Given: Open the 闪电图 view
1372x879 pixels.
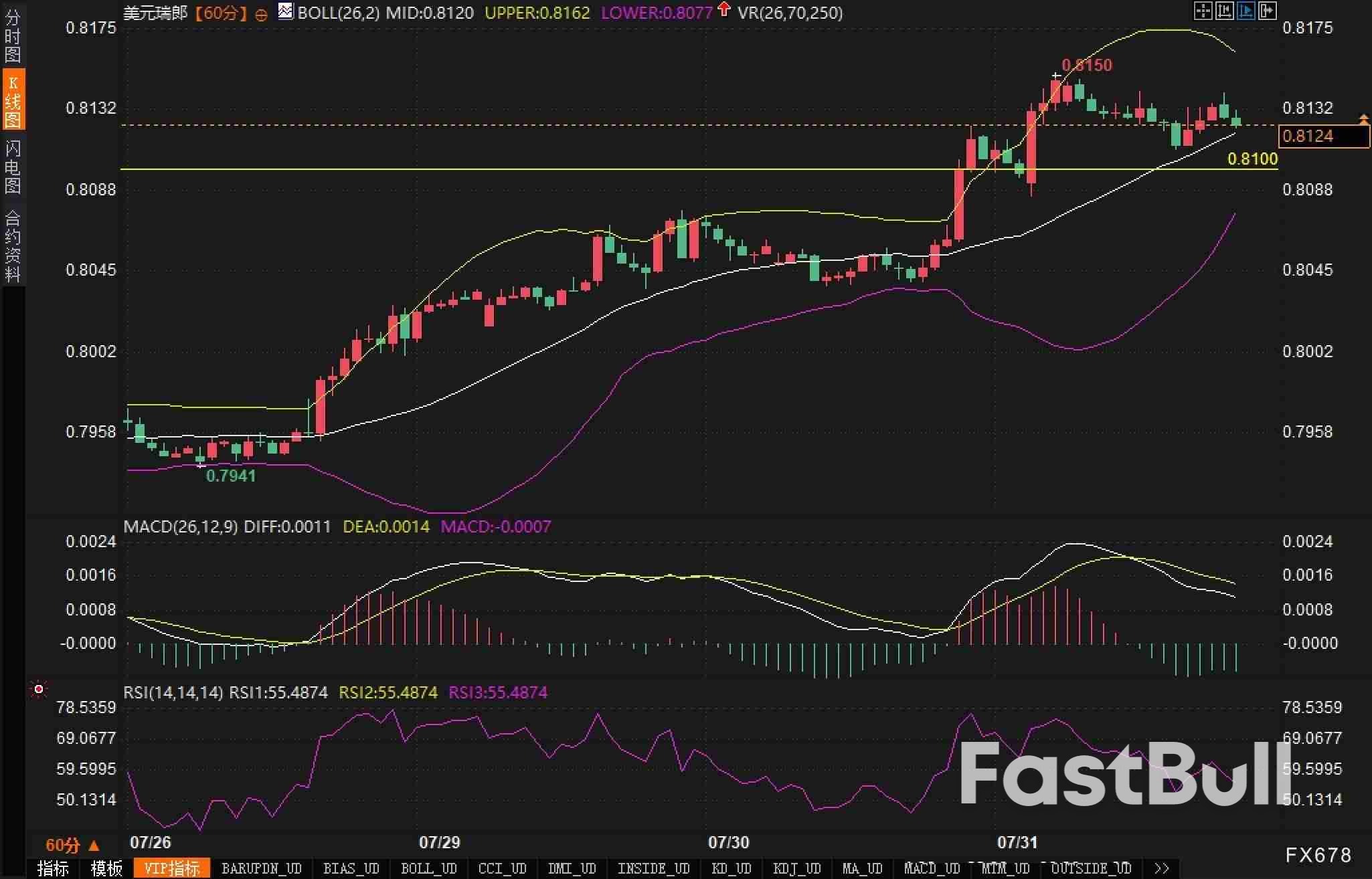Looking at the screenshot, I should coord(13,167).
